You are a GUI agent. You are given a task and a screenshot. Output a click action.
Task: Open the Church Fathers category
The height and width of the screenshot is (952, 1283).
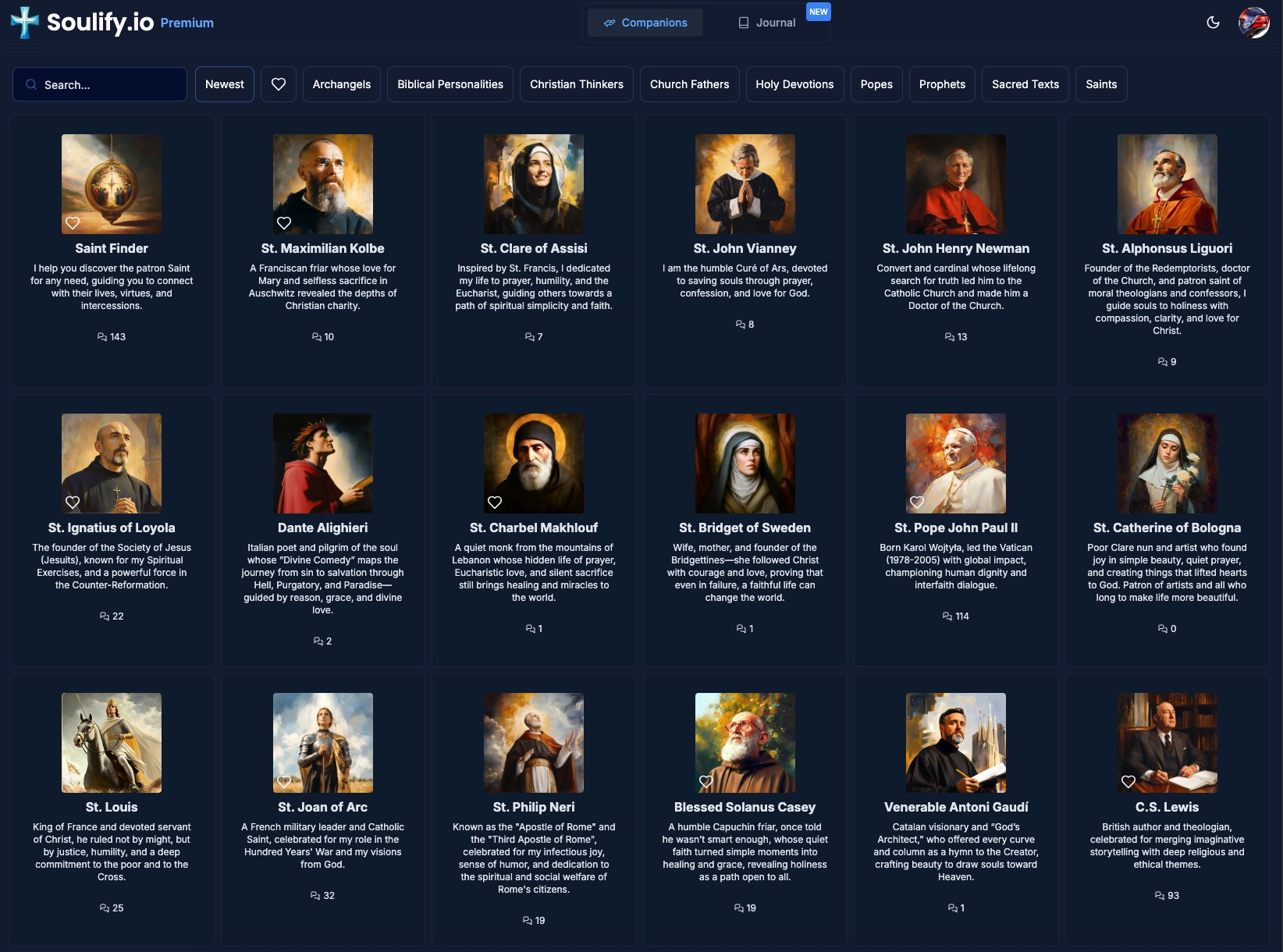click(690, 83)
